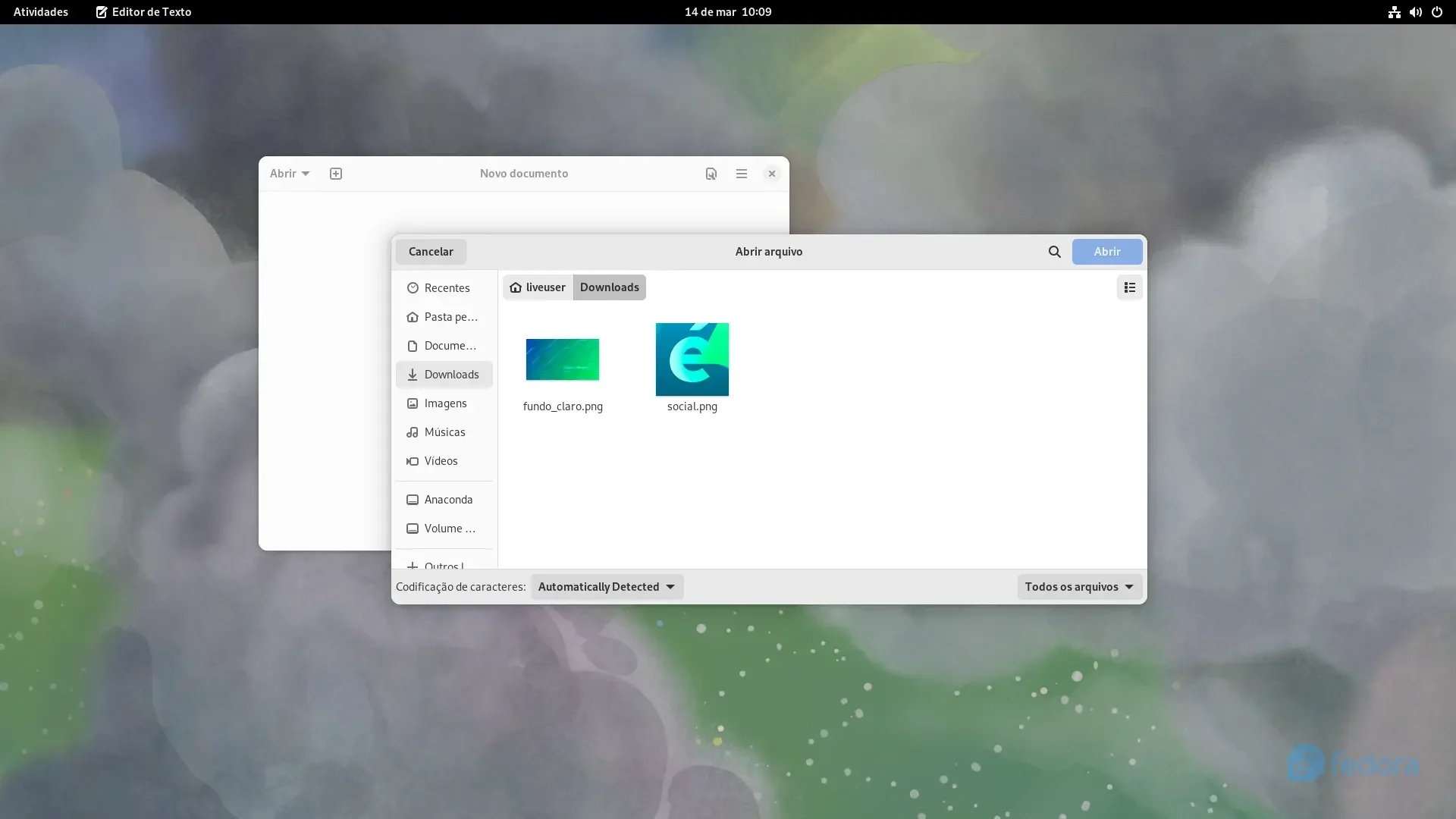Select the social.png thumbnail

[x=692, y=359]
